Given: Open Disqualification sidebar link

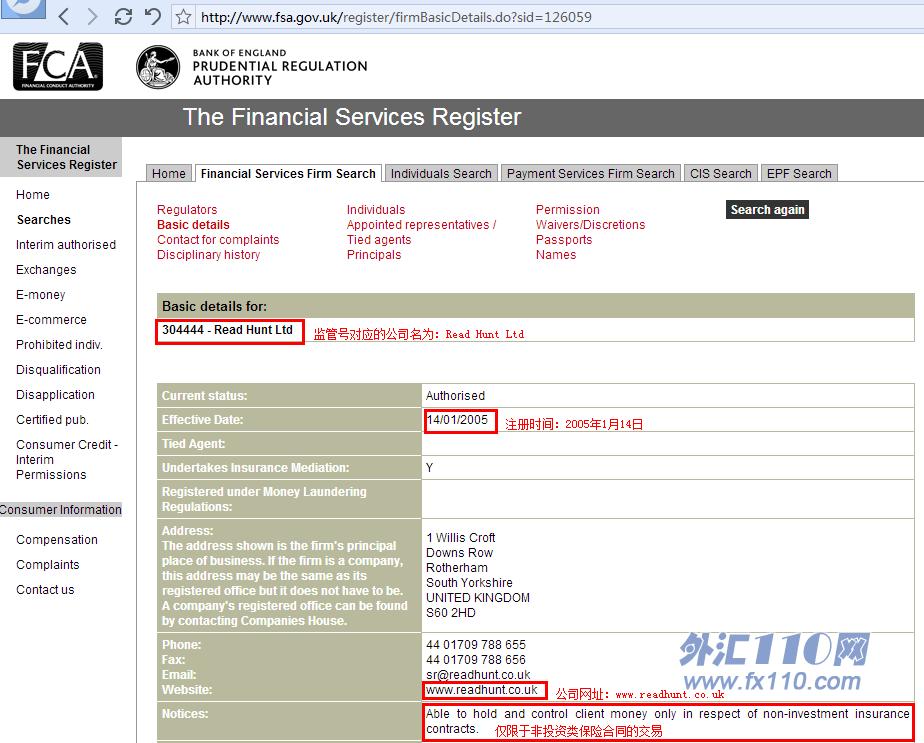Looking at the screenshot, I should point(58,370).
